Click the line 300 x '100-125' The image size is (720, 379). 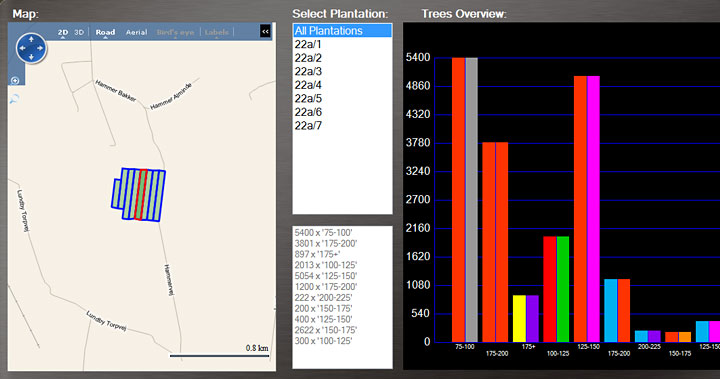323,341
